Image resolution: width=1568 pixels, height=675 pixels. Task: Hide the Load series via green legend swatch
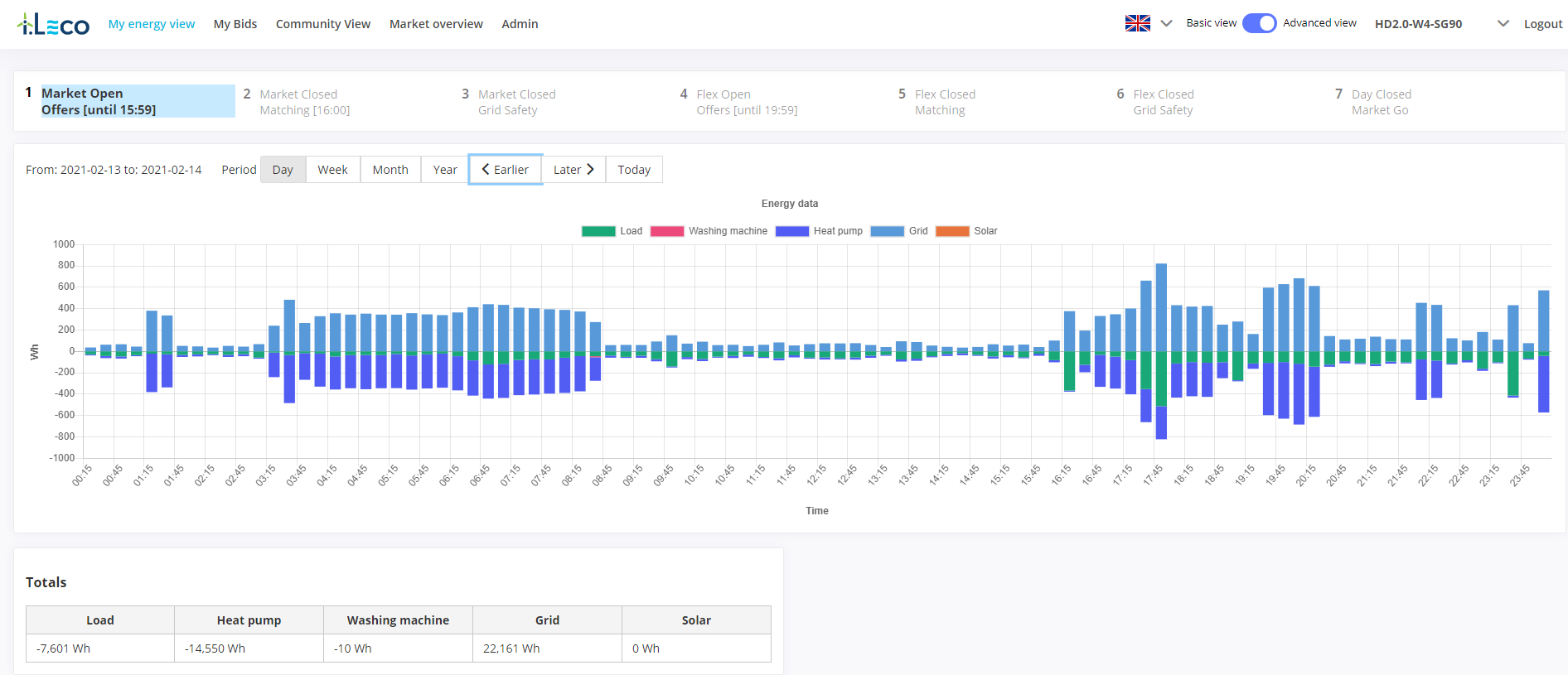(598, 231)
